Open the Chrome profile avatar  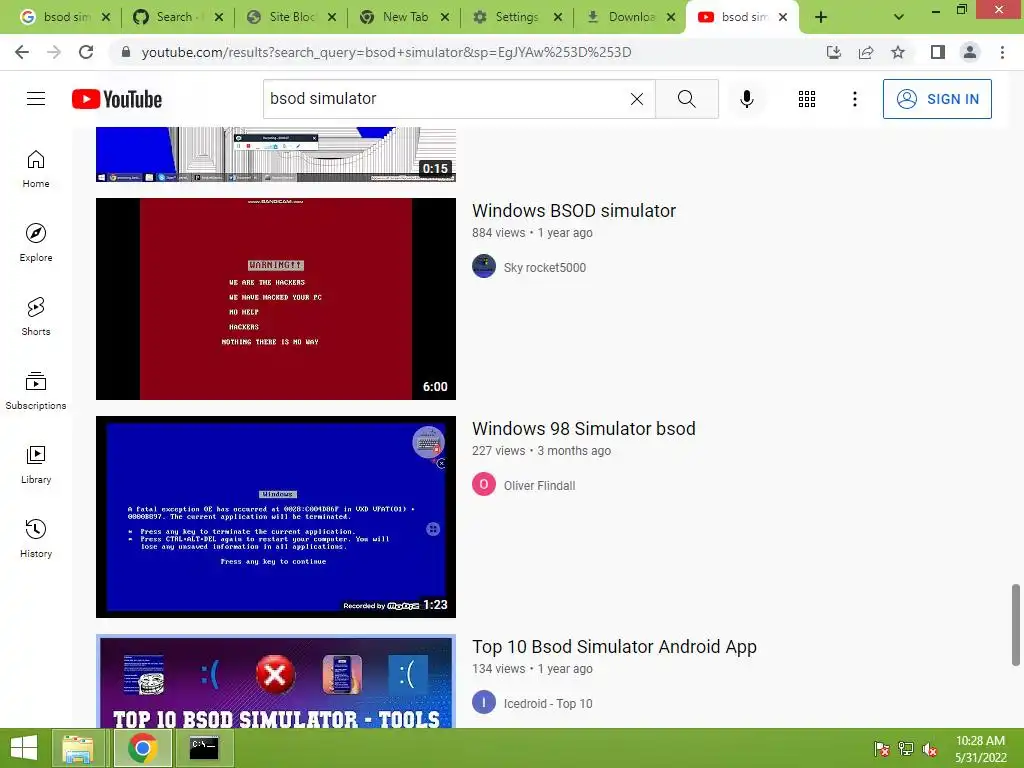coord(970,52)
